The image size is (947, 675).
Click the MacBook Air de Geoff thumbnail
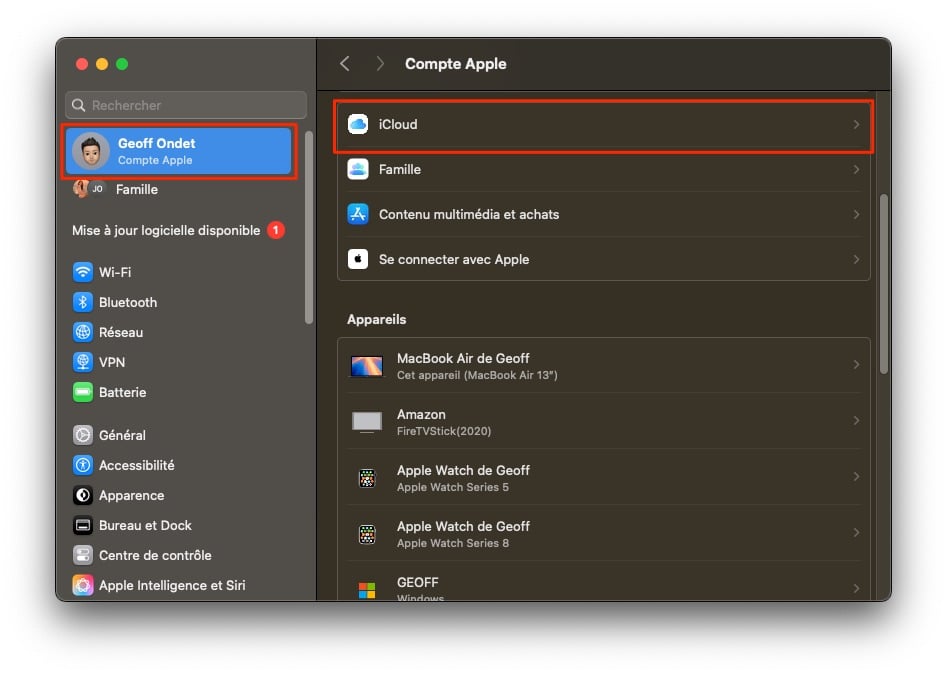[x=367, y=366]
